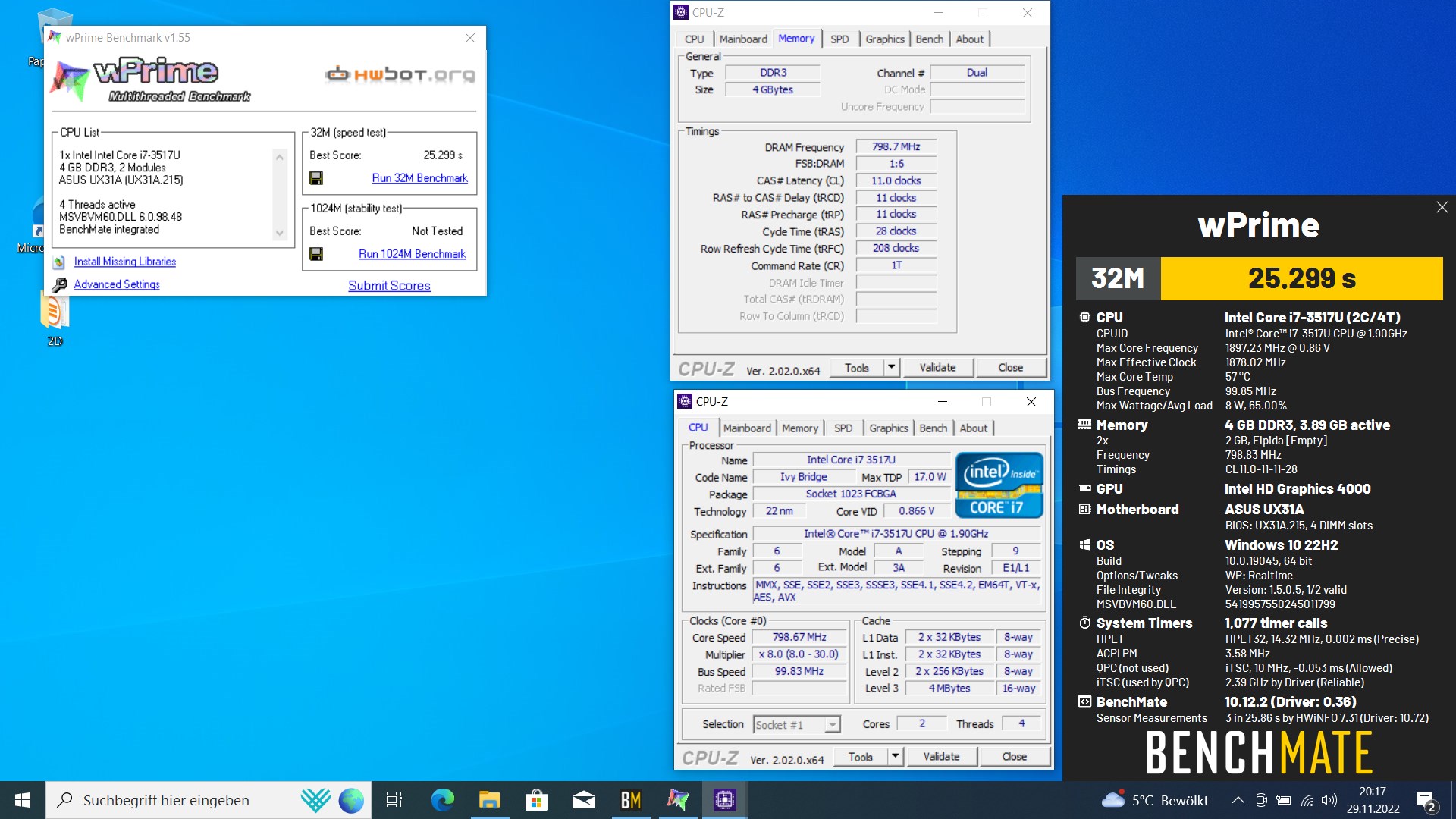Image resolution: width=1456 pixels, height=819 pixels.
Task: Open the volume speaker tray icon
Action: (1329, 800)
